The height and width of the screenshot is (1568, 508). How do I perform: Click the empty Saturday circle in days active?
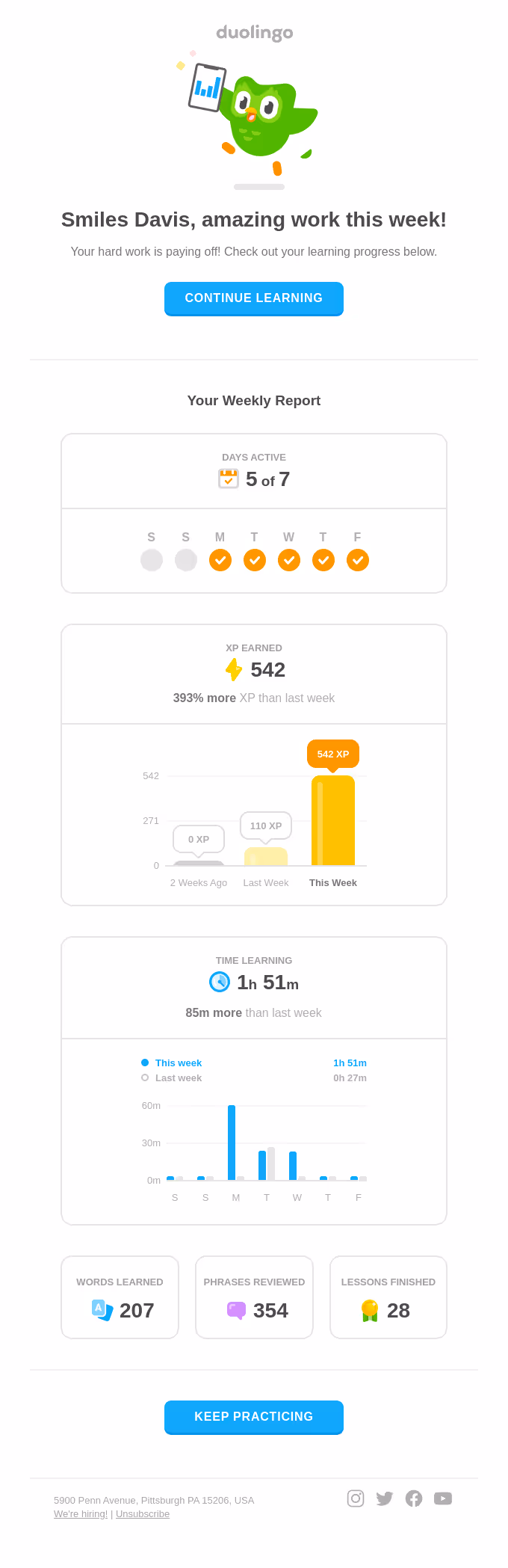(x=152, y=559)
